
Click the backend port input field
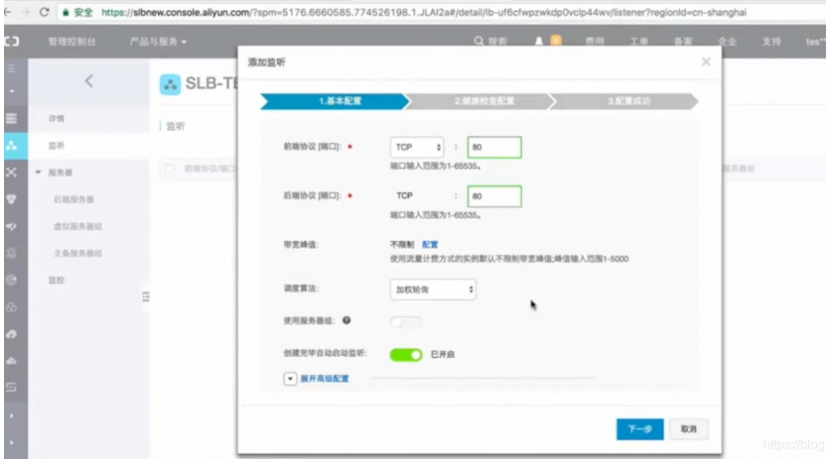coord(494,196)
